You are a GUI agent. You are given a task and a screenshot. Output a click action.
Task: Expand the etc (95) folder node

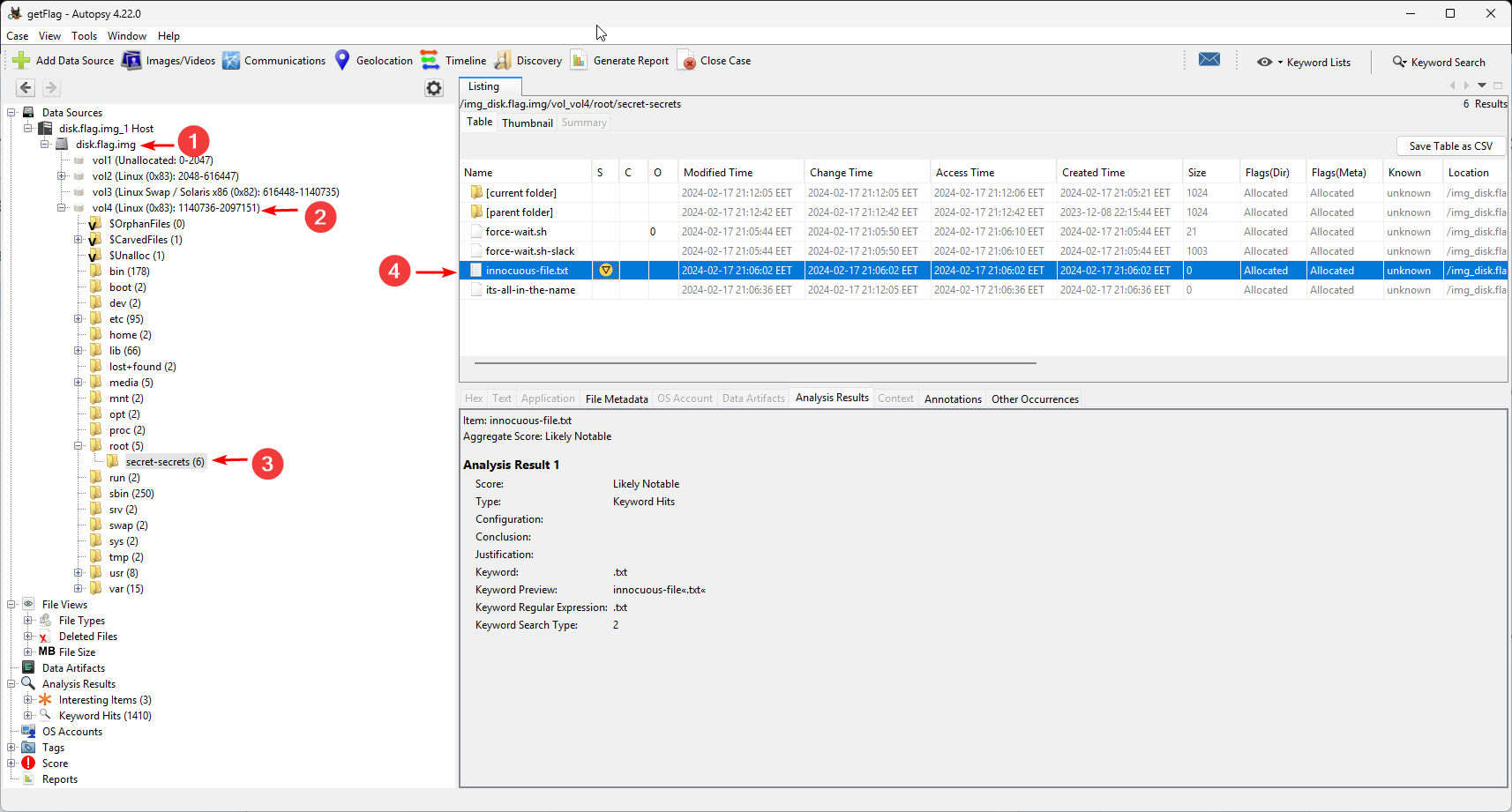[79, 319]
